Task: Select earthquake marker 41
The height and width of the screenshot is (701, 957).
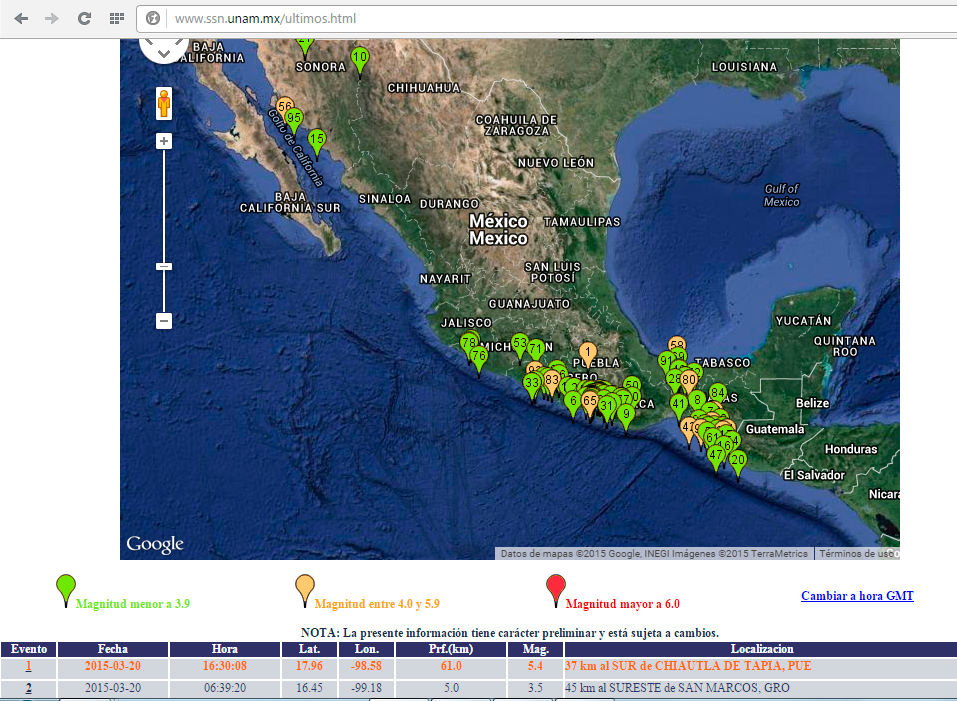Action: (679, 406)
